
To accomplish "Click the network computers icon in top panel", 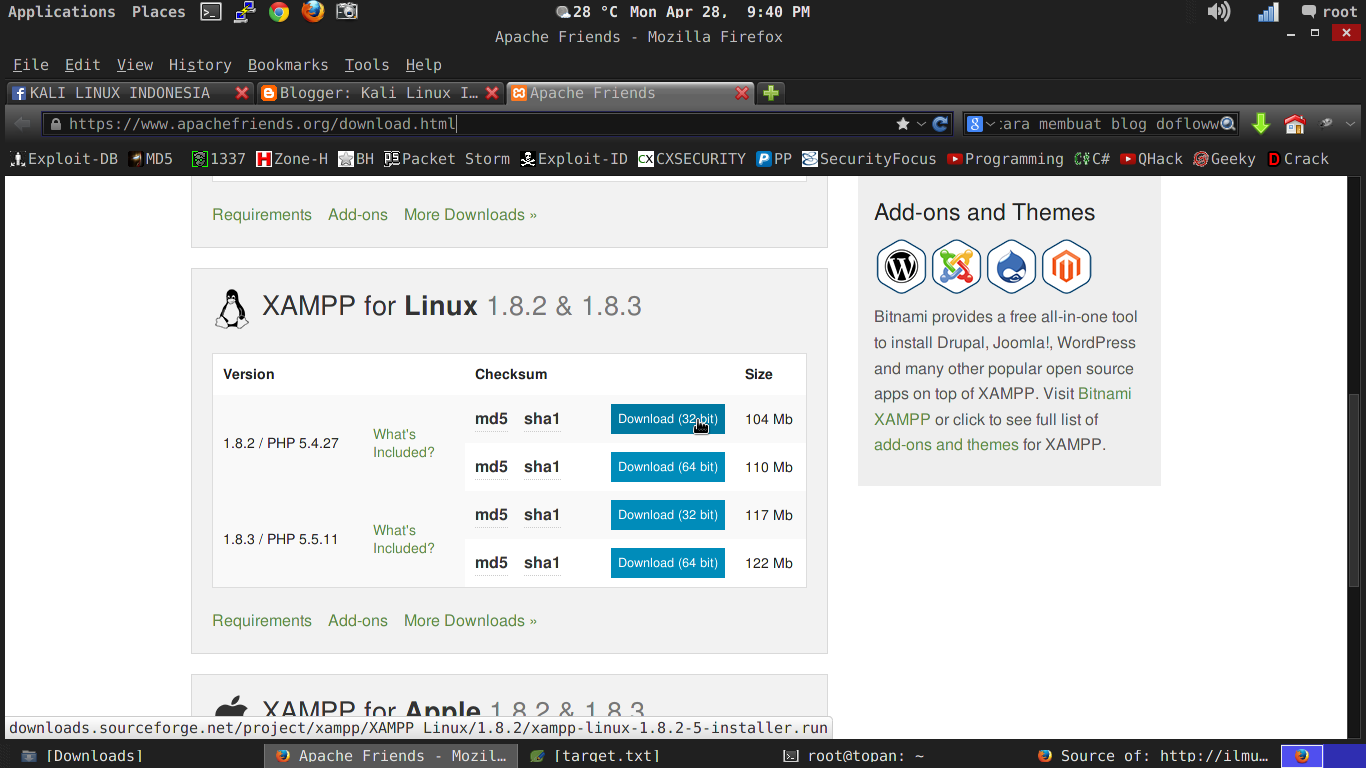I will pyautogui.click(x=245, y=12).
